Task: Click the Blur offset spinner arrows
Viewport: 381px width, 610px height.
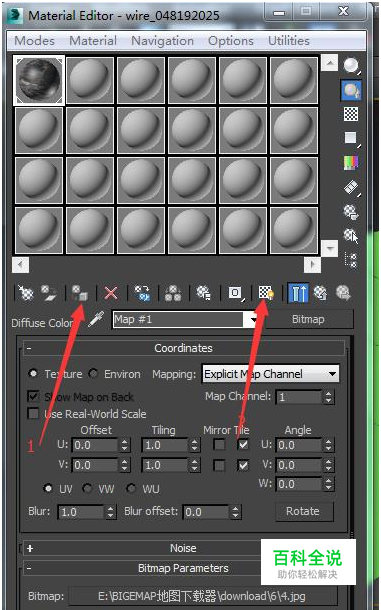Action: pos(235,512)
